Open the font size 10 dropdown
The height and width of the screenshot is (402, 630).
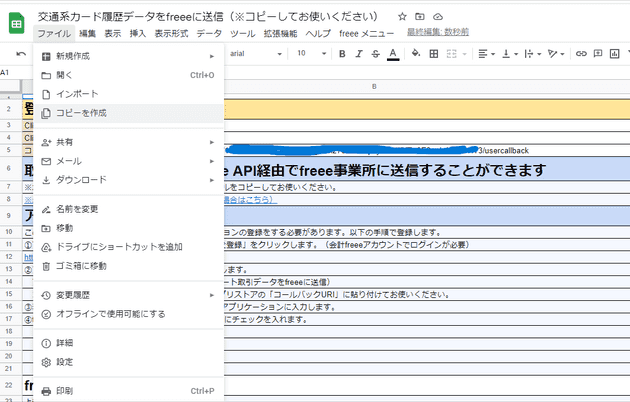pos(311,54)
